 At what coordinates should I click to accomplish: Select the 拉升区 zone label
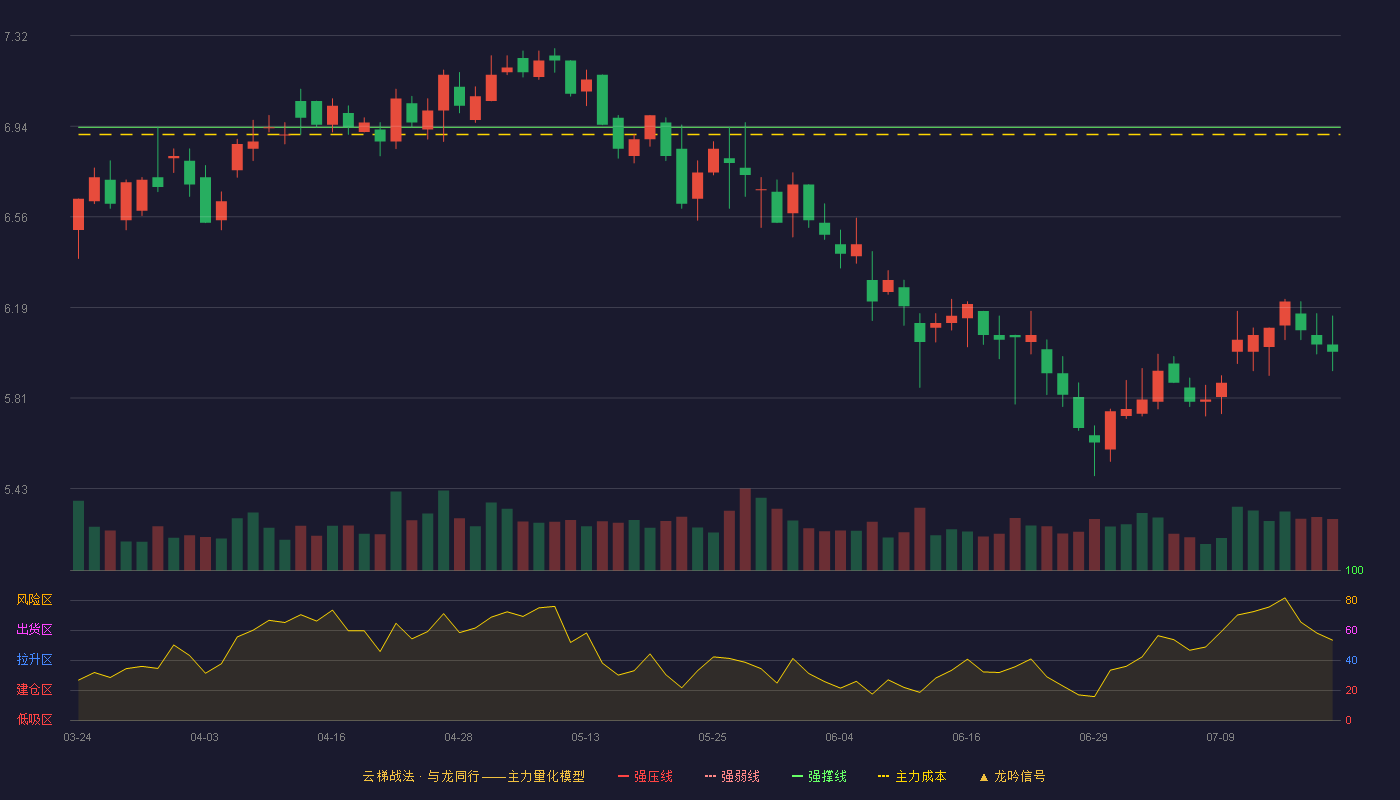[x=34, y=660]
